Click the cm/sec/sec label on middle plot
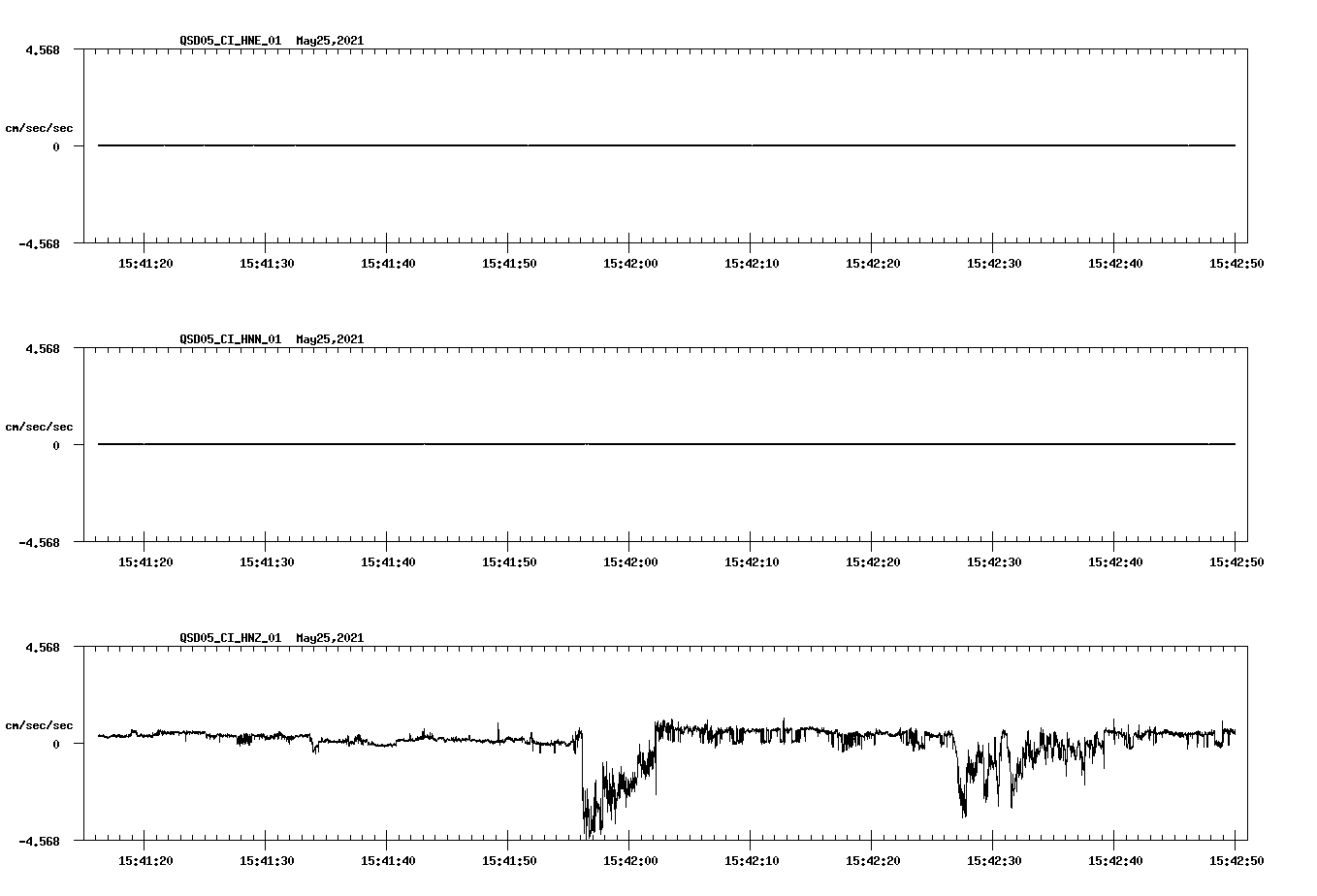Screen dimensions: 1317x896 click(x=41, y=427)
